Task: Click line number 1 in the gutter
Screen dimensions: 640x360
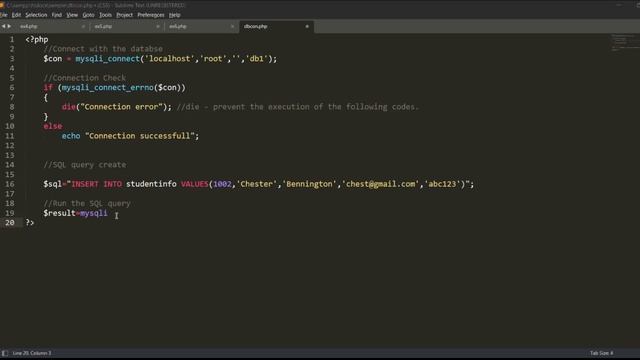Action: point(12,40)
